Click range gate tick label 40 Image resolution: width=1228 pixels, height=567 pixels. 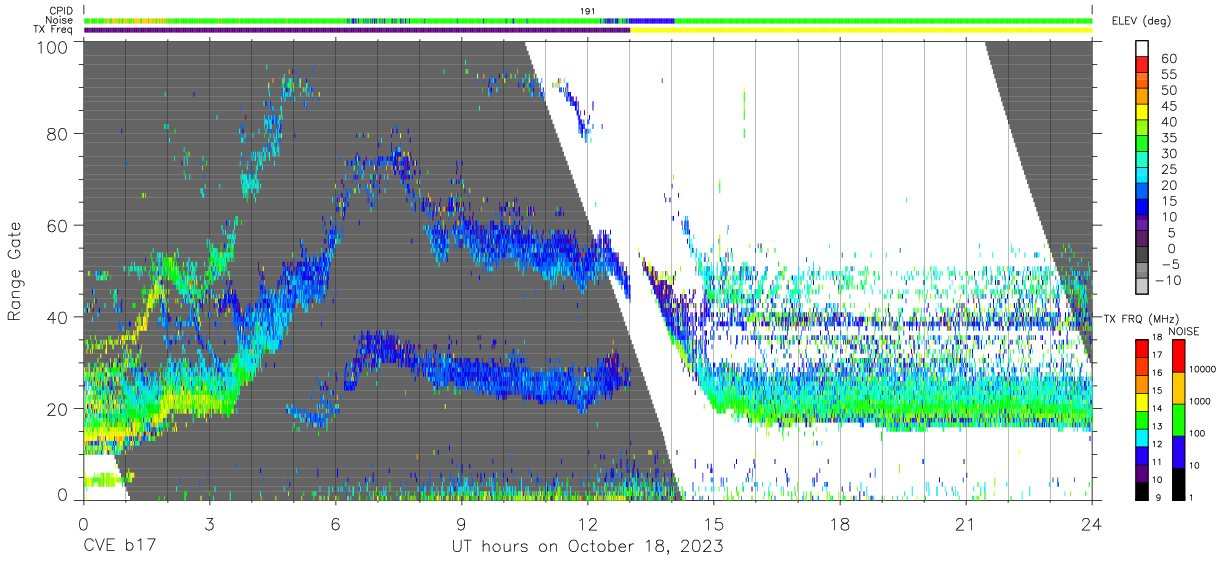click(60, 317)
